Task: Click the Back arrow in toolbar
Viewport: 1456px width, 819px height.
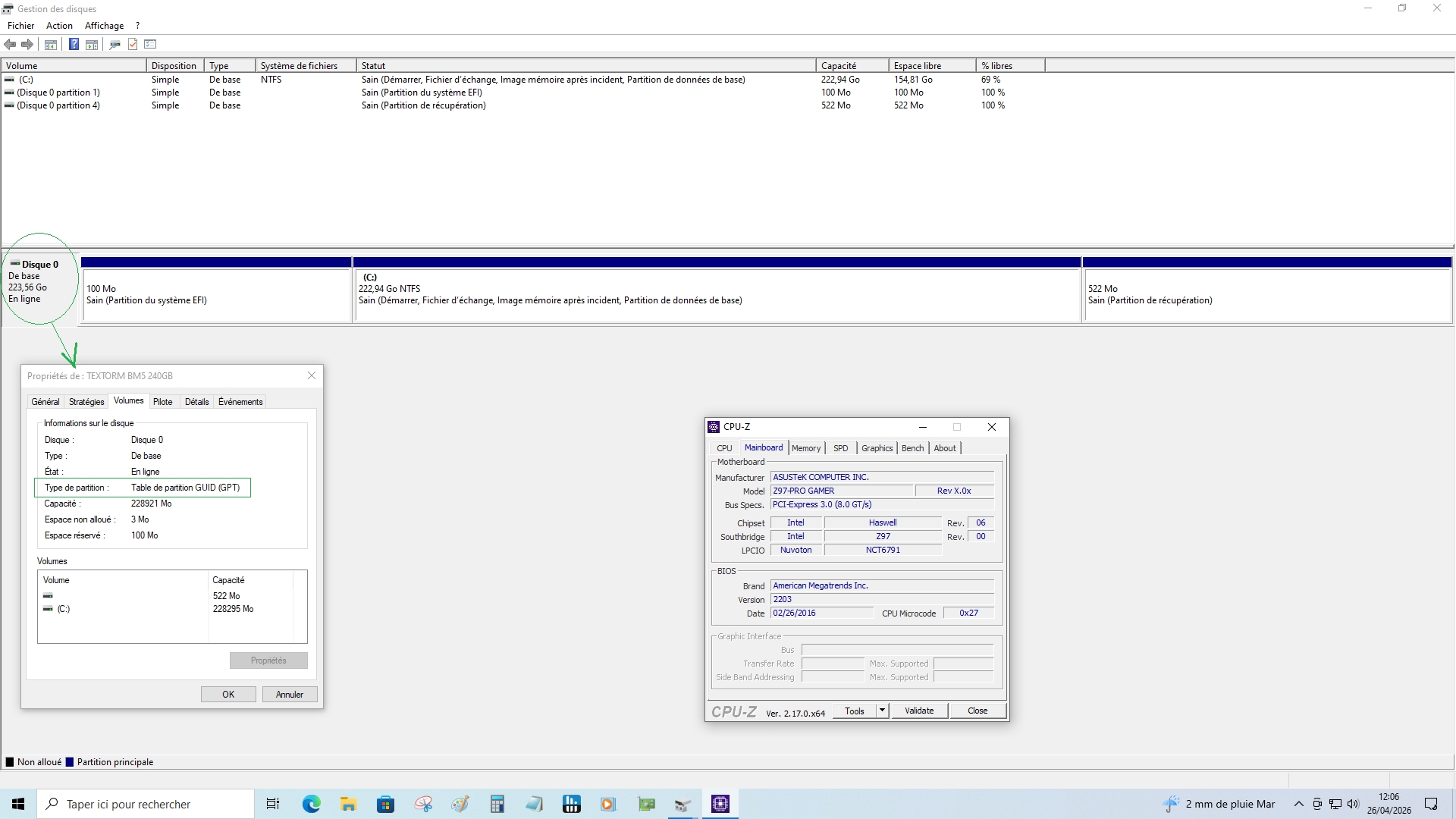Action: [x=10, y=44]
